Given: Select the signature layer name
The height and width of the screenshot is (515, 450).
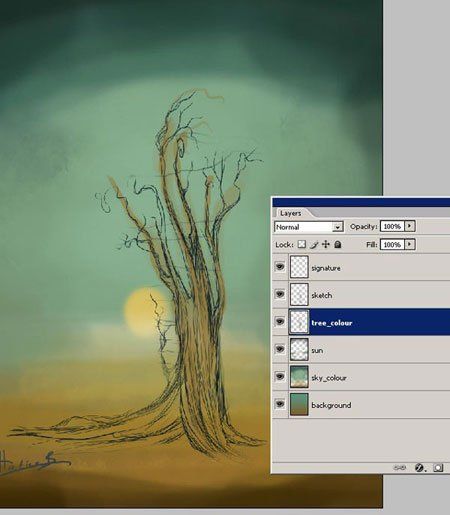Looking at the screenshot, I should (x=326, y=268).
